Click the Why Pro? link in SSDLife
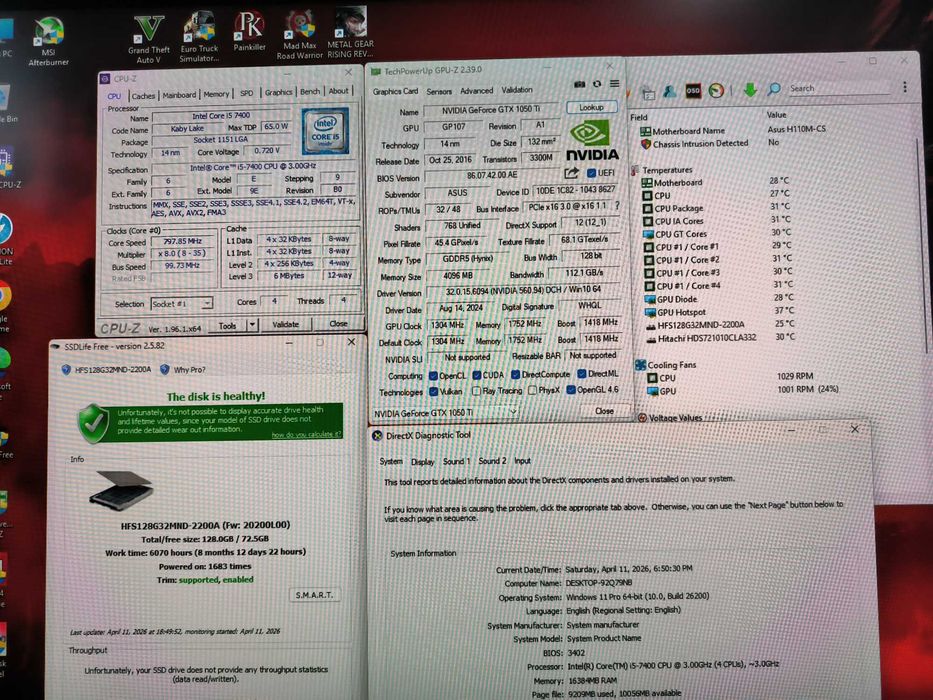Viewport: 933px width, 700px height. (189, 370)
